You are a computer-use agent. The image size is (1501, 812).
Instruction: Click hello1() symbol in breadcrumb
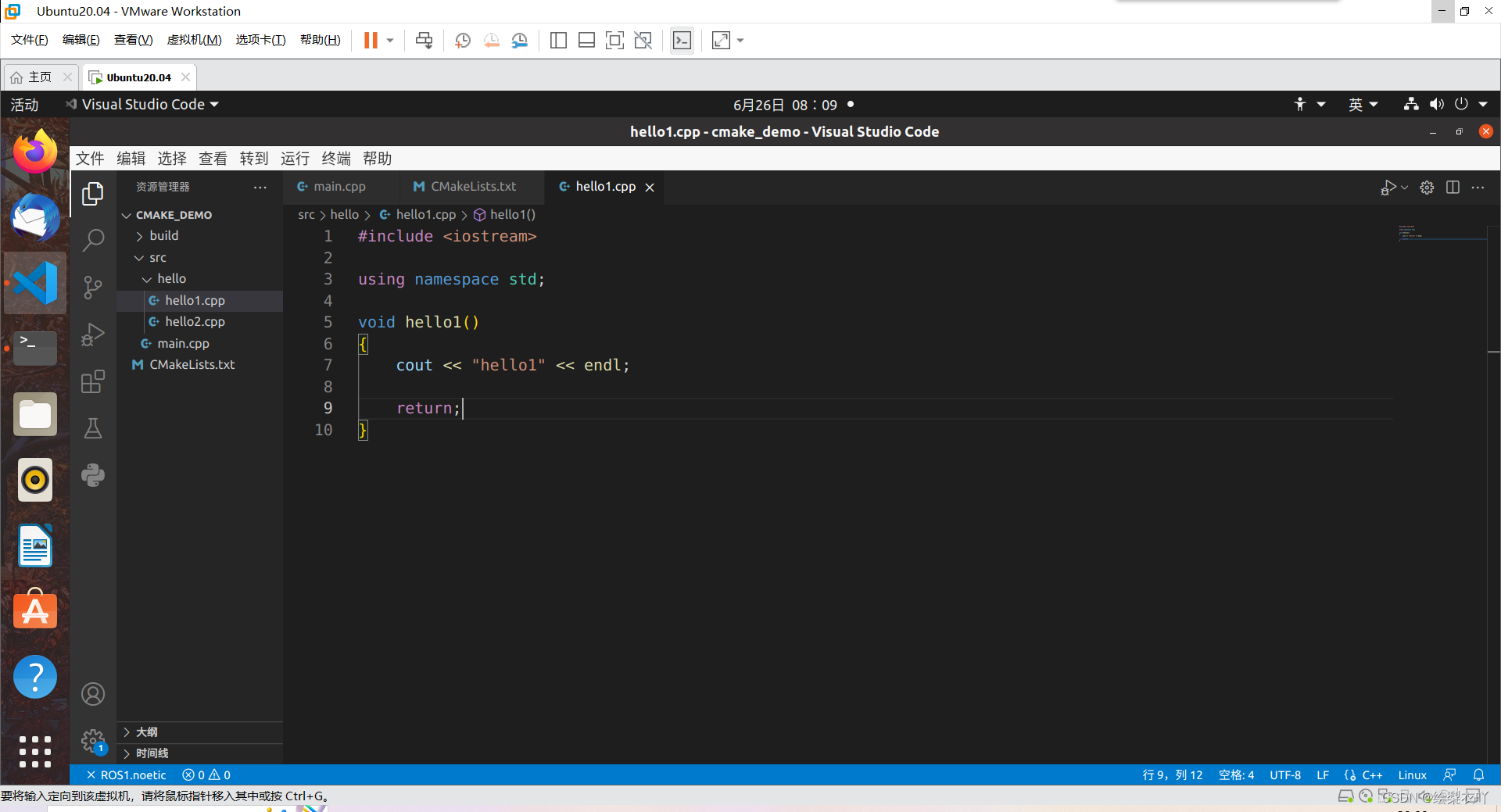[x=505, y=215]
